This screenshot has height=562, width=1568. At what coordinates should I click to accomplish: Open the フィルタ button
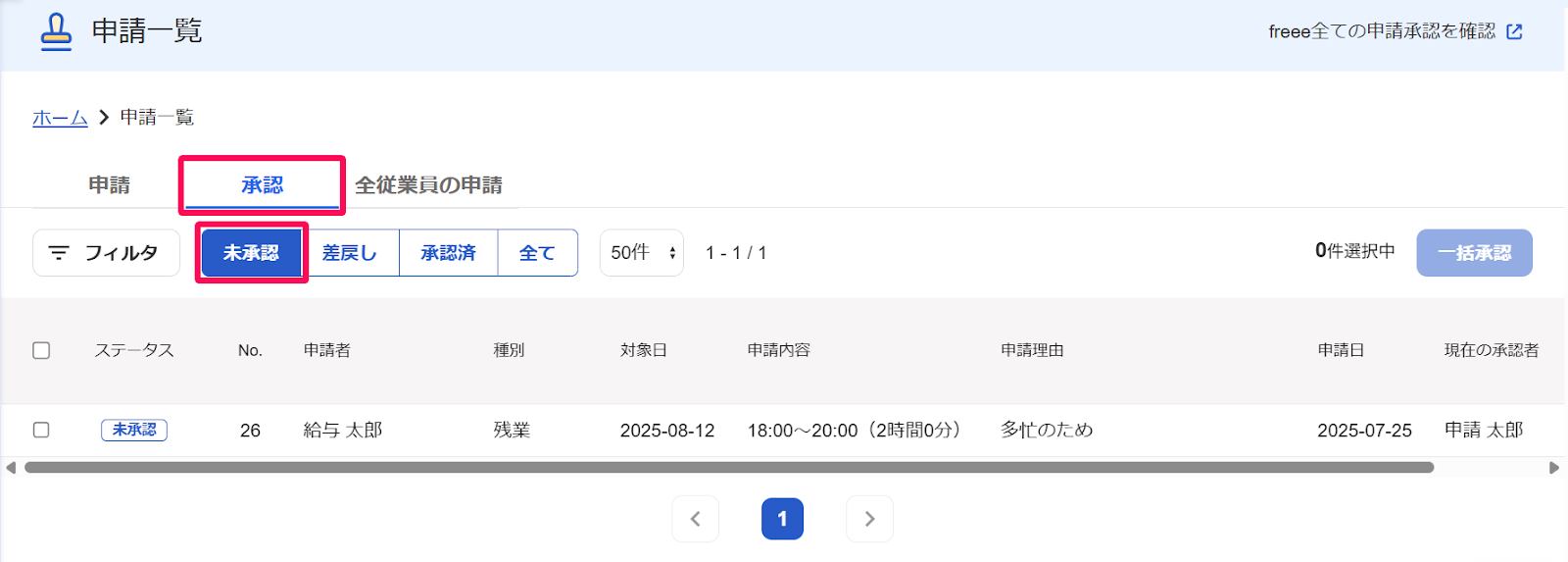[106, 253]
